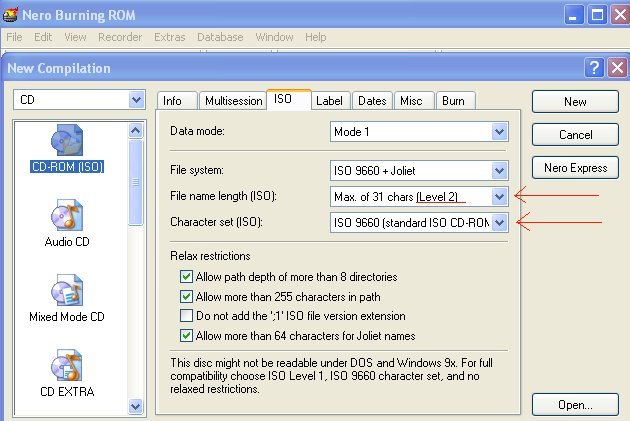The width and height of the screenshot is (630, 421).
Task: Open the Window menu
Action: click(274, 37)
